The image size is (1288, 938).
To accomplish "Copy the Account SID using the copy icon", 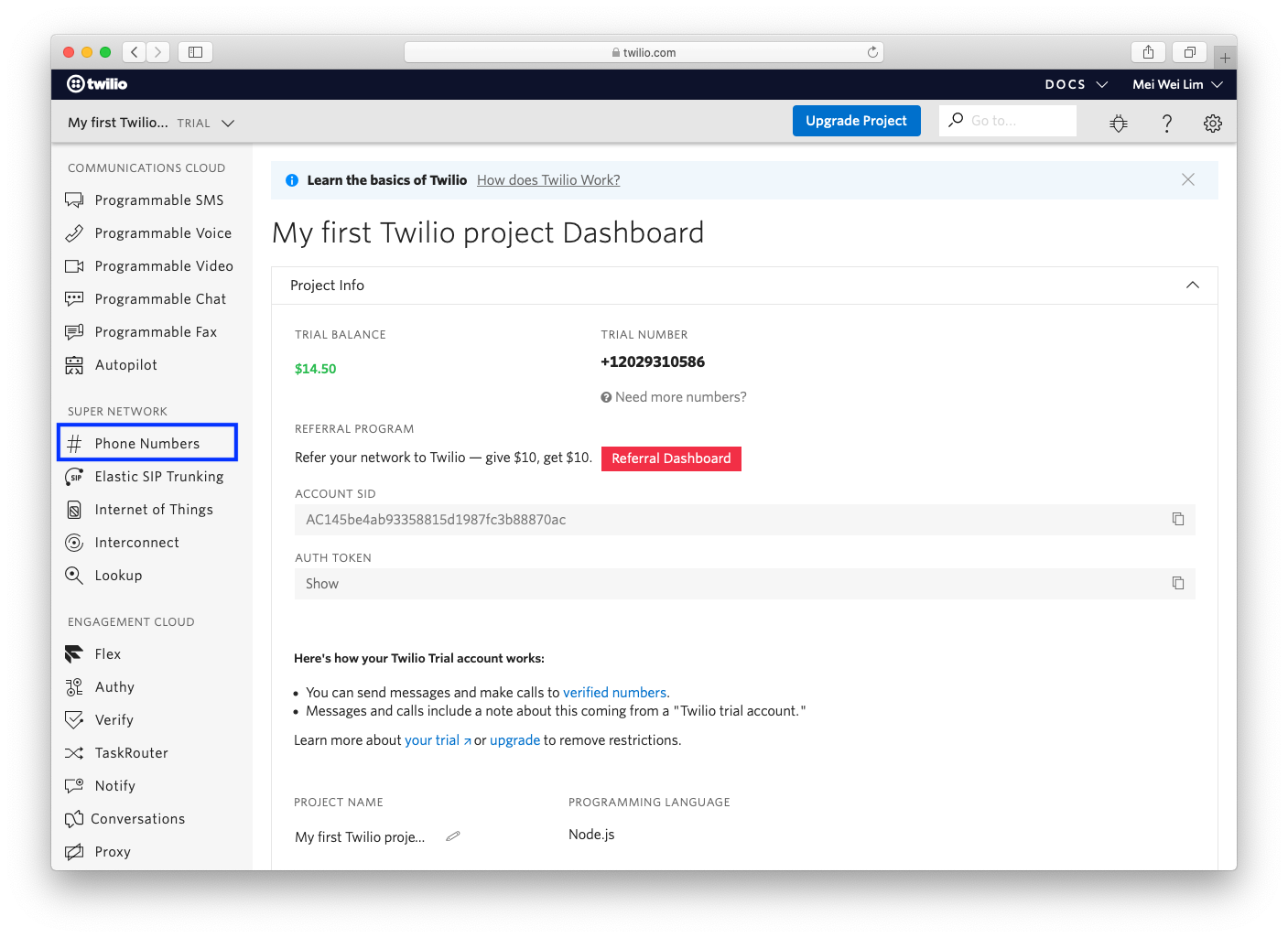I will 1178,518.
